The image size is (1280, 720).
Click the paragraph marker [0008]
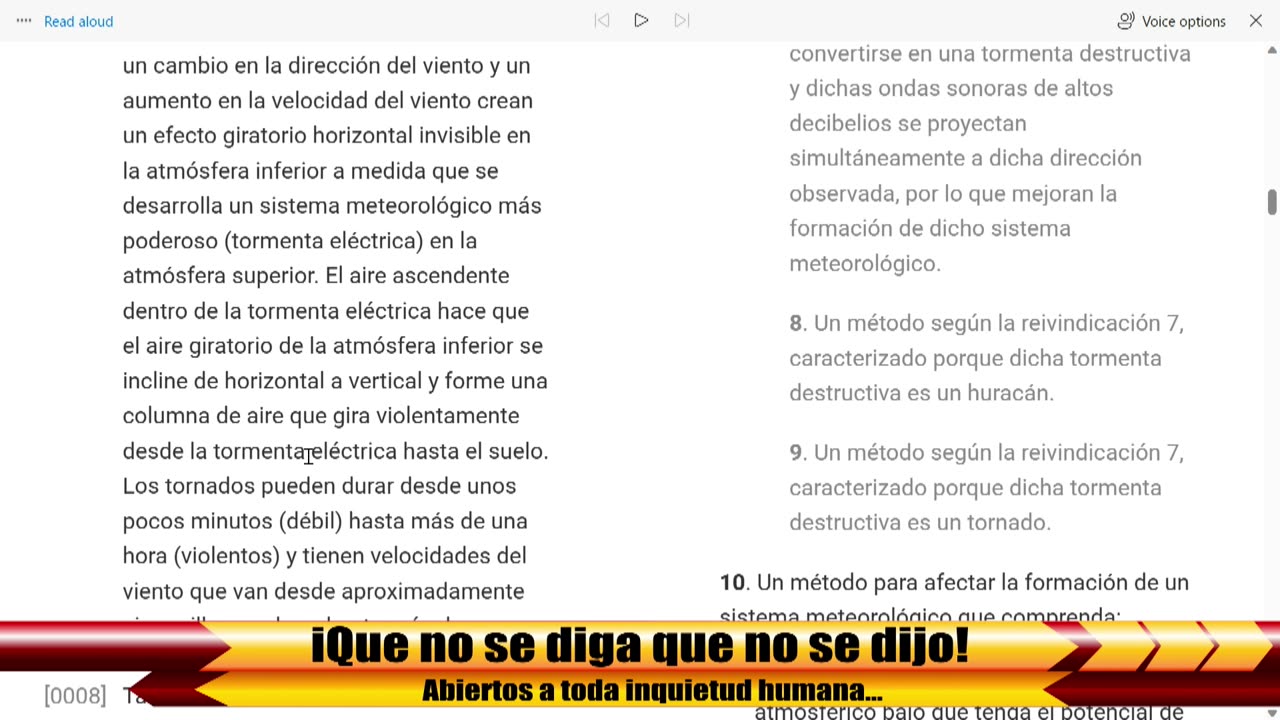point(75,695)
